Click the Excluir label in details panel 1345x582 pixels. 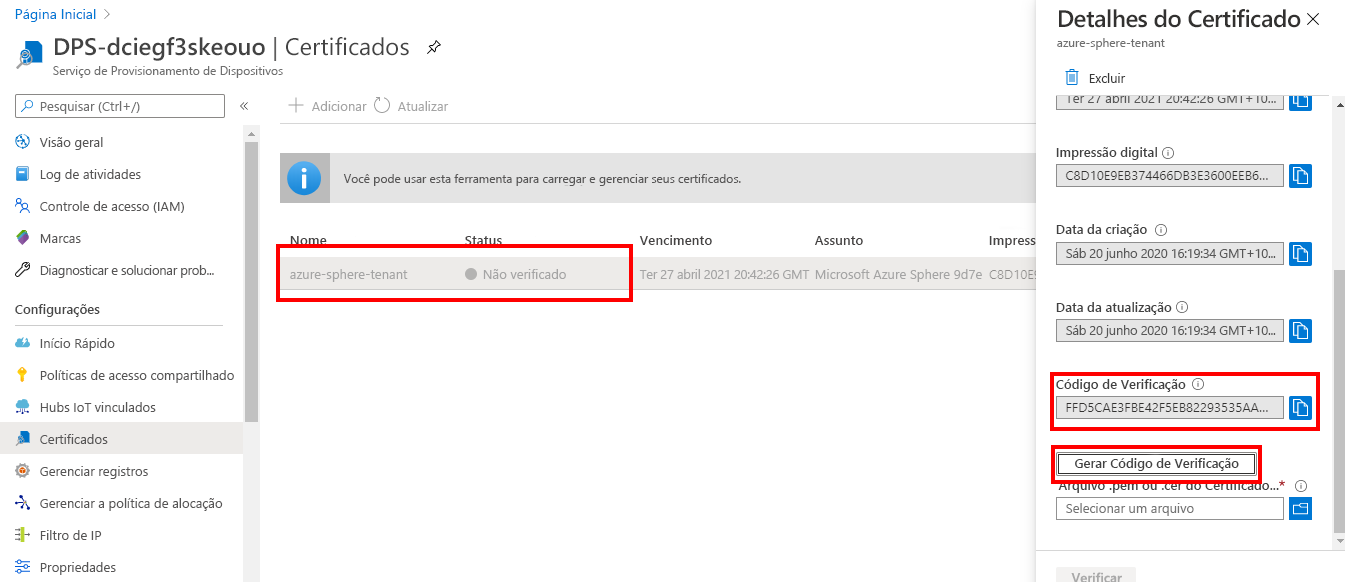(x=1107, y=78)
